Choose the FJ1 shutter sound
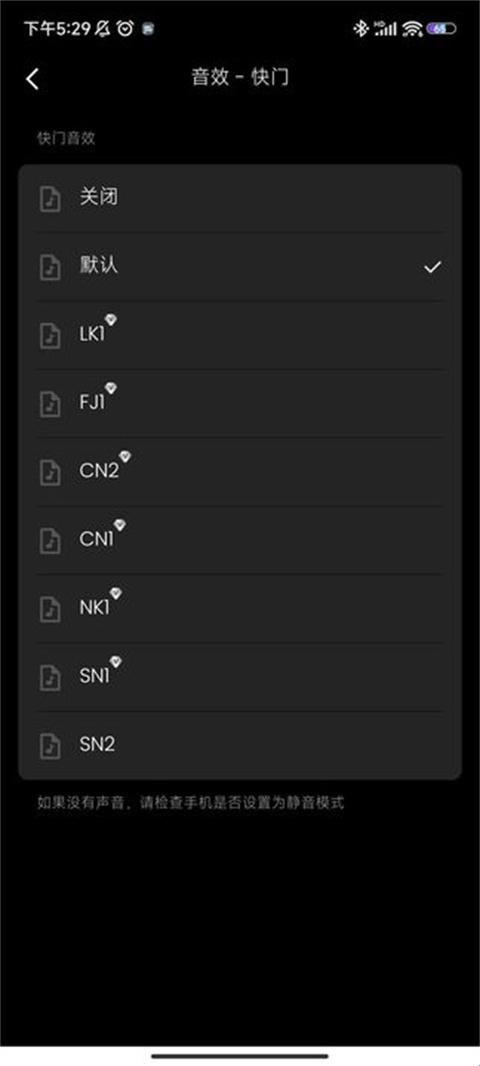The width and height of the screenshot is (480, 1066). 240,403
